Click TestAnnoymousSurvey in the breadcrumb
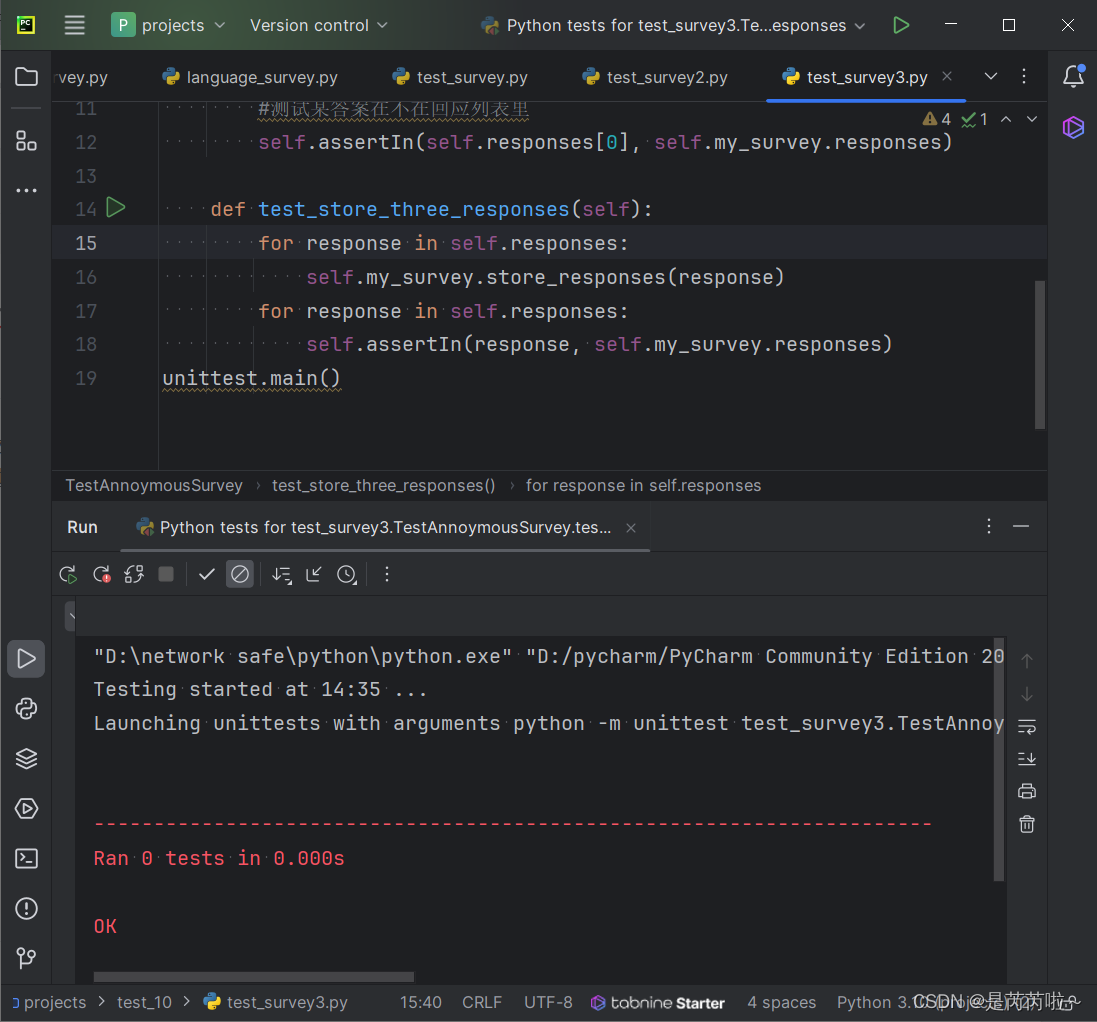1097x1022 pixels. click(x=154, y=485)
